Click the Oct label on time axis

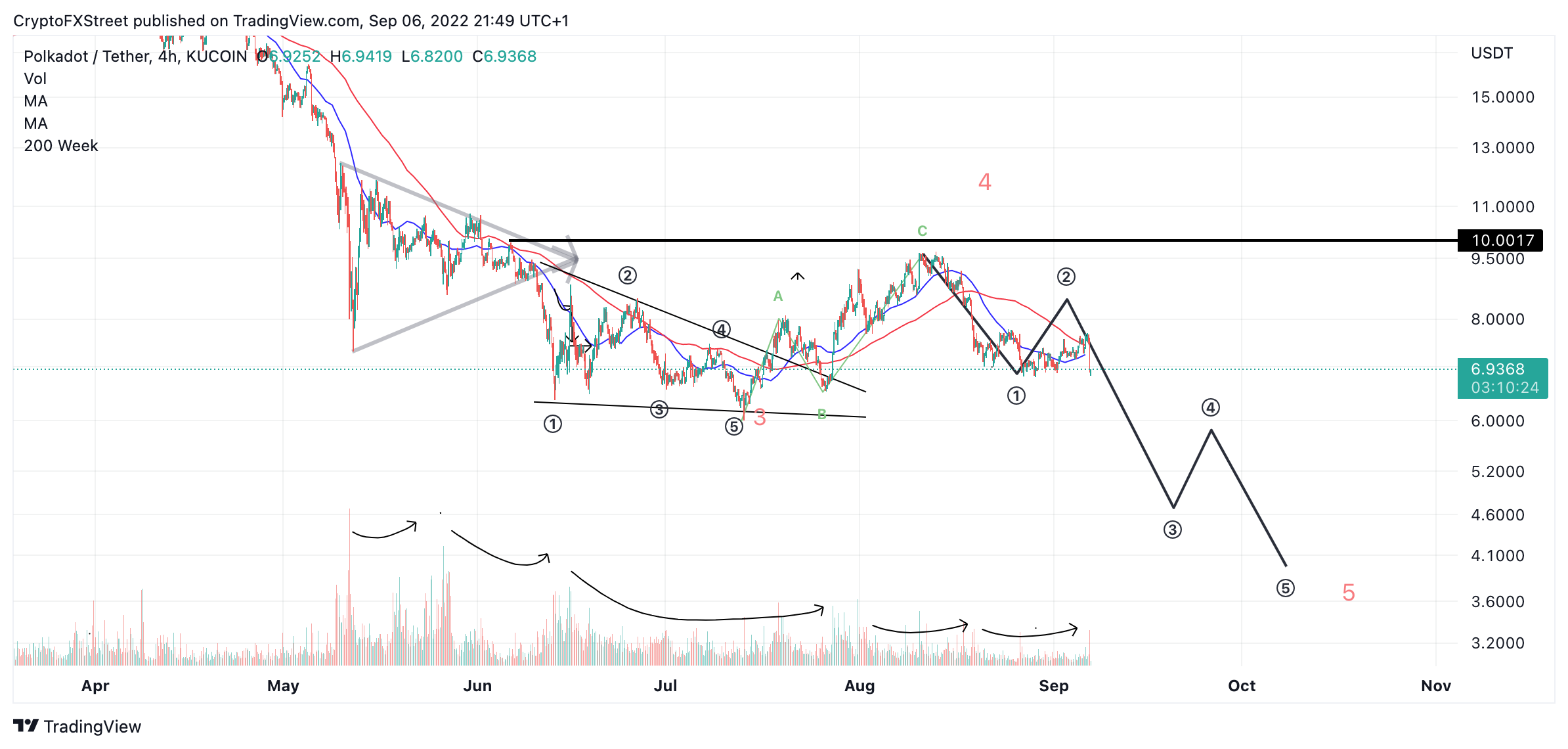1242,686
